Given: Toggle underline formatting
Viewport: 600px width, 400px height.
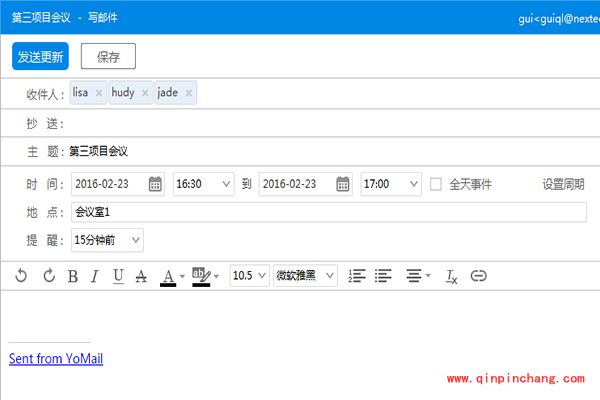Looking at the screenshot, I should point(118,276).
